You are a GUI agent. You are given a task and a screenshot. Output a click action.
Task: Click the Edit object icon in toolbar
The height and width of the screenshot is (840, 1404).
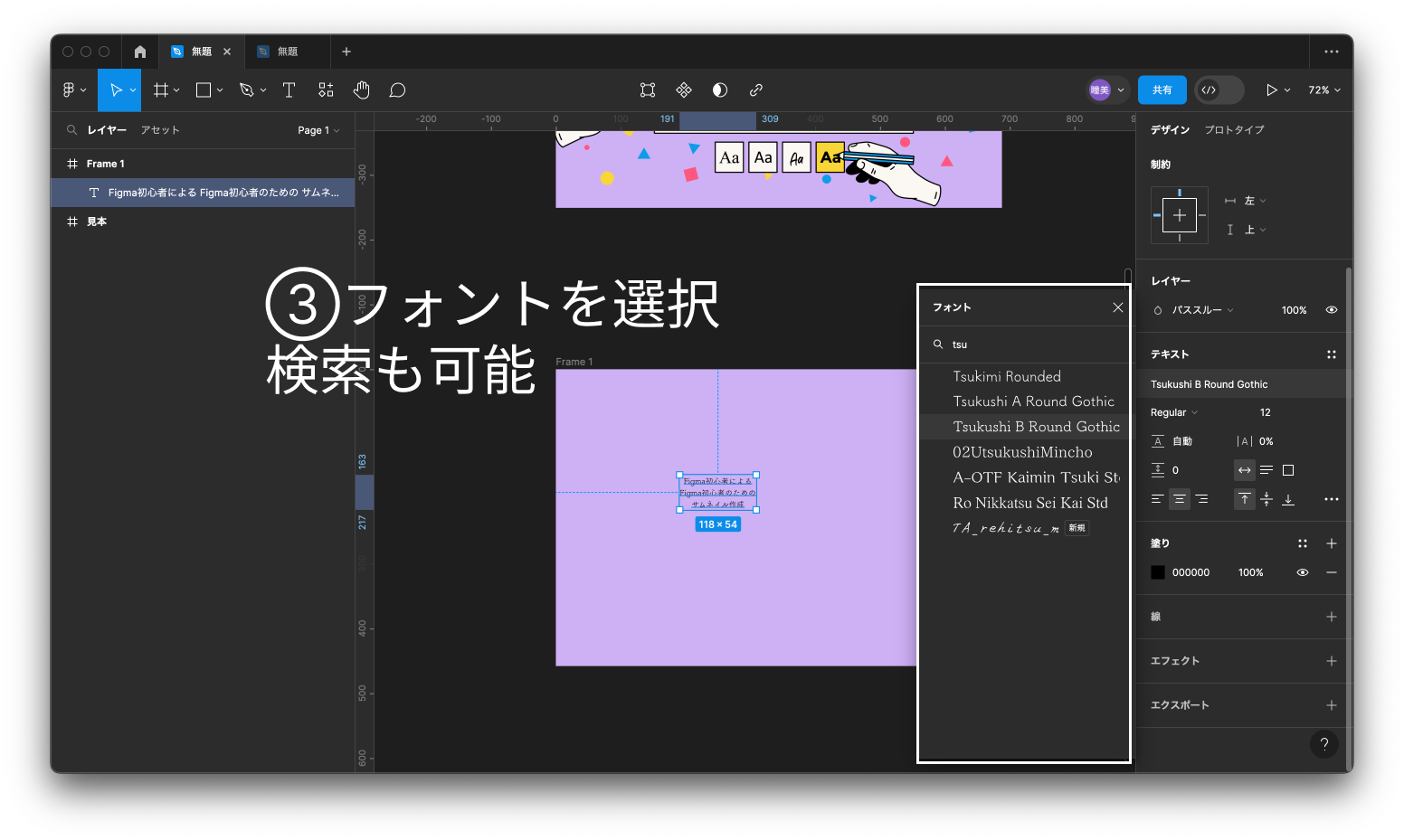(648, 90)
